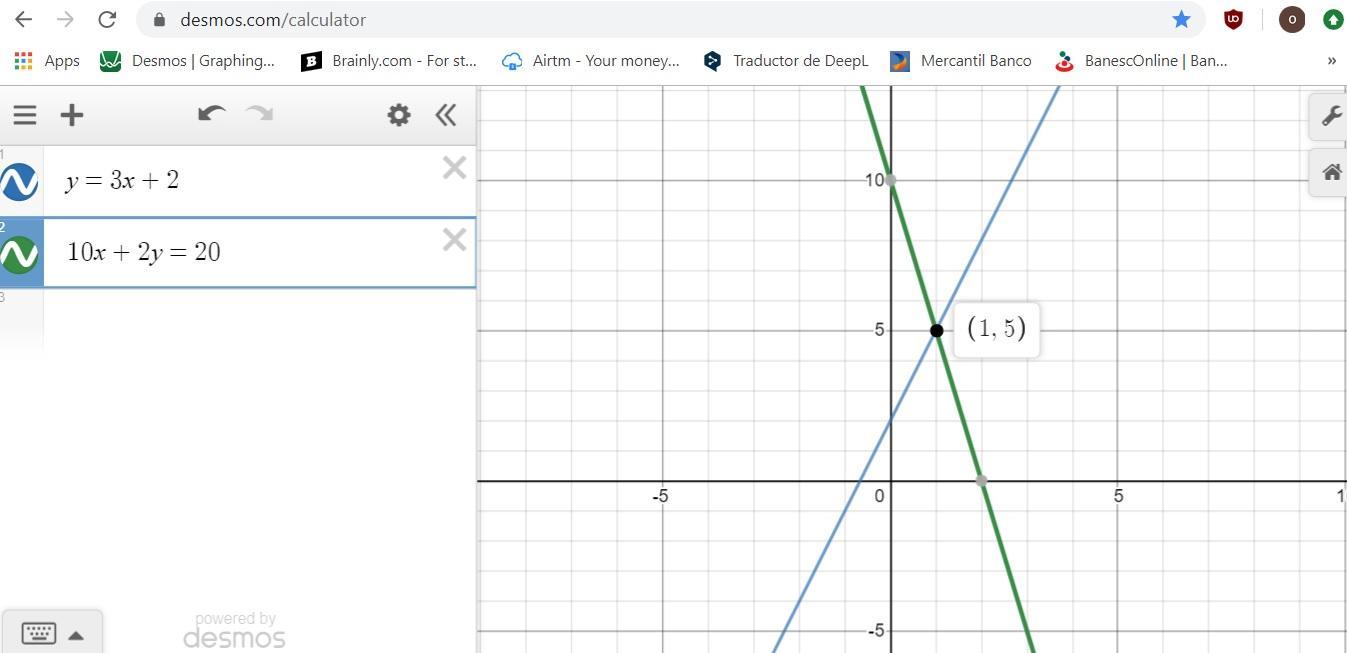Viewport: 1347px width, 653px height.
Task: Redo the last action in Desmos
Action: coord(259,113)
